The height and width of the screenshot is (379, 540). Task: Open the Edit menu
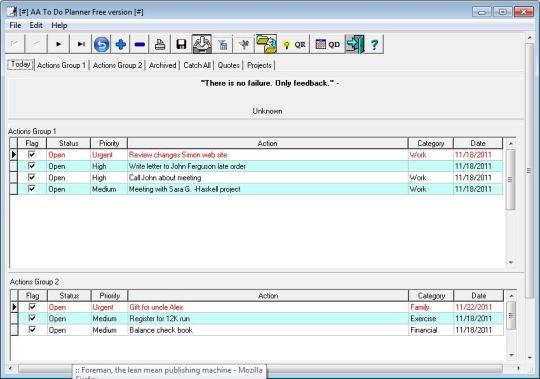[36, 25]
